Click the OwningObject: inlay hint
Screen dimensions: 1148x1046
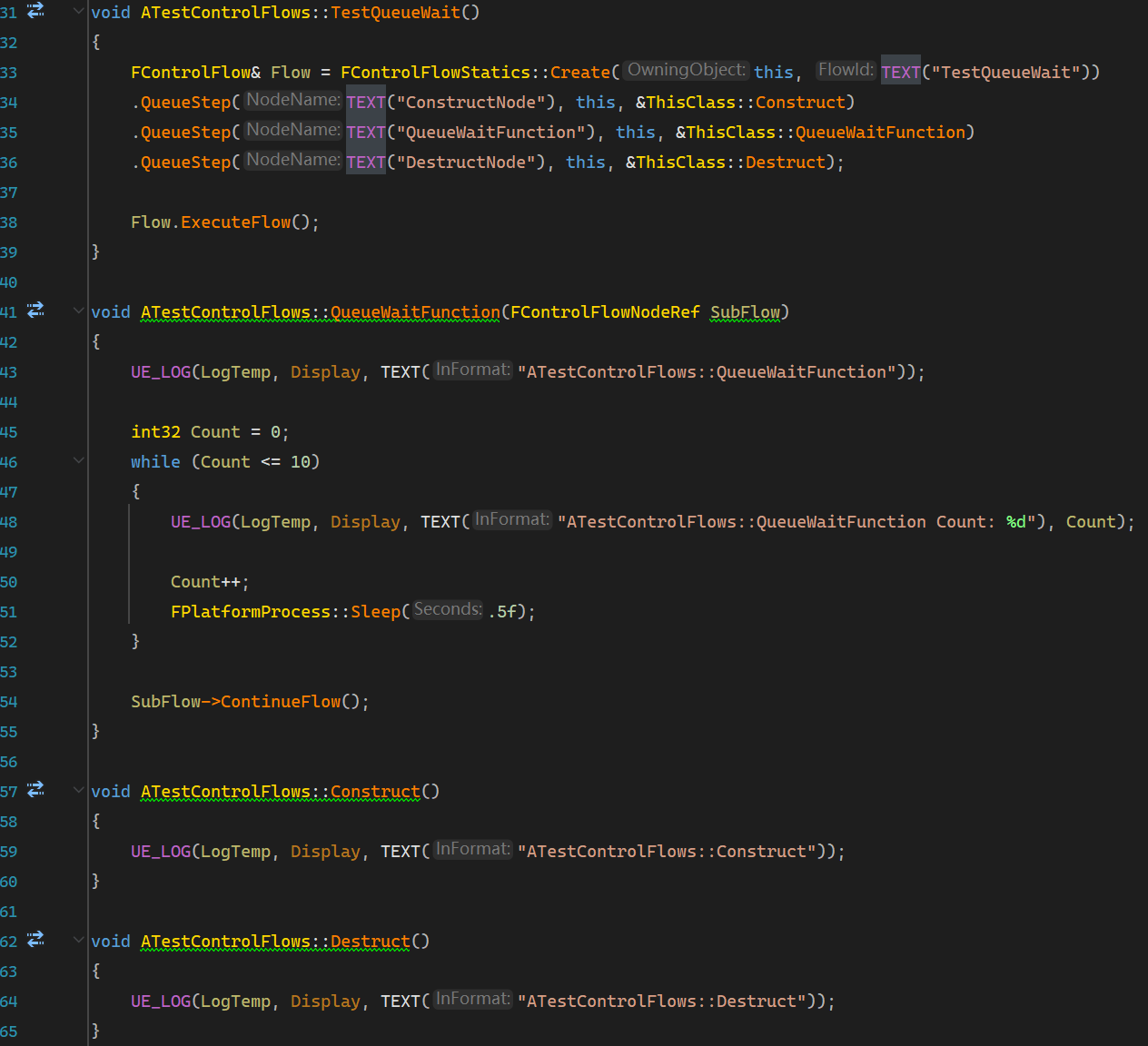coord(686,70)
